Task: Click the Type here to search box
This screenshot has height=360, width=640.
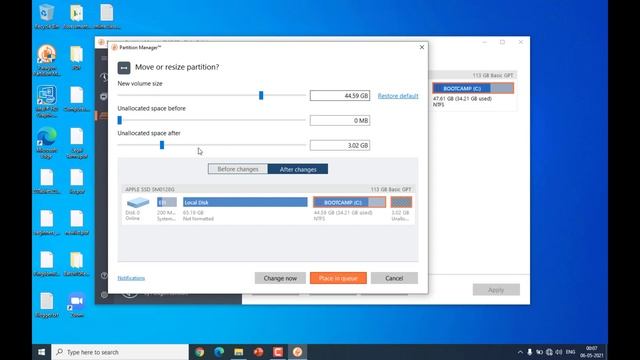Action: (x=120, y=352)
